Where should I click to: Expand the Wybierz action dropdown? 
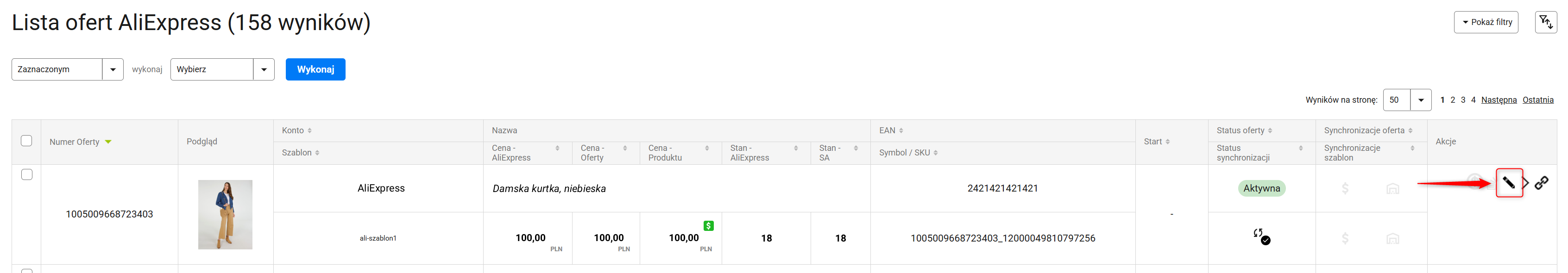point(222,69)
